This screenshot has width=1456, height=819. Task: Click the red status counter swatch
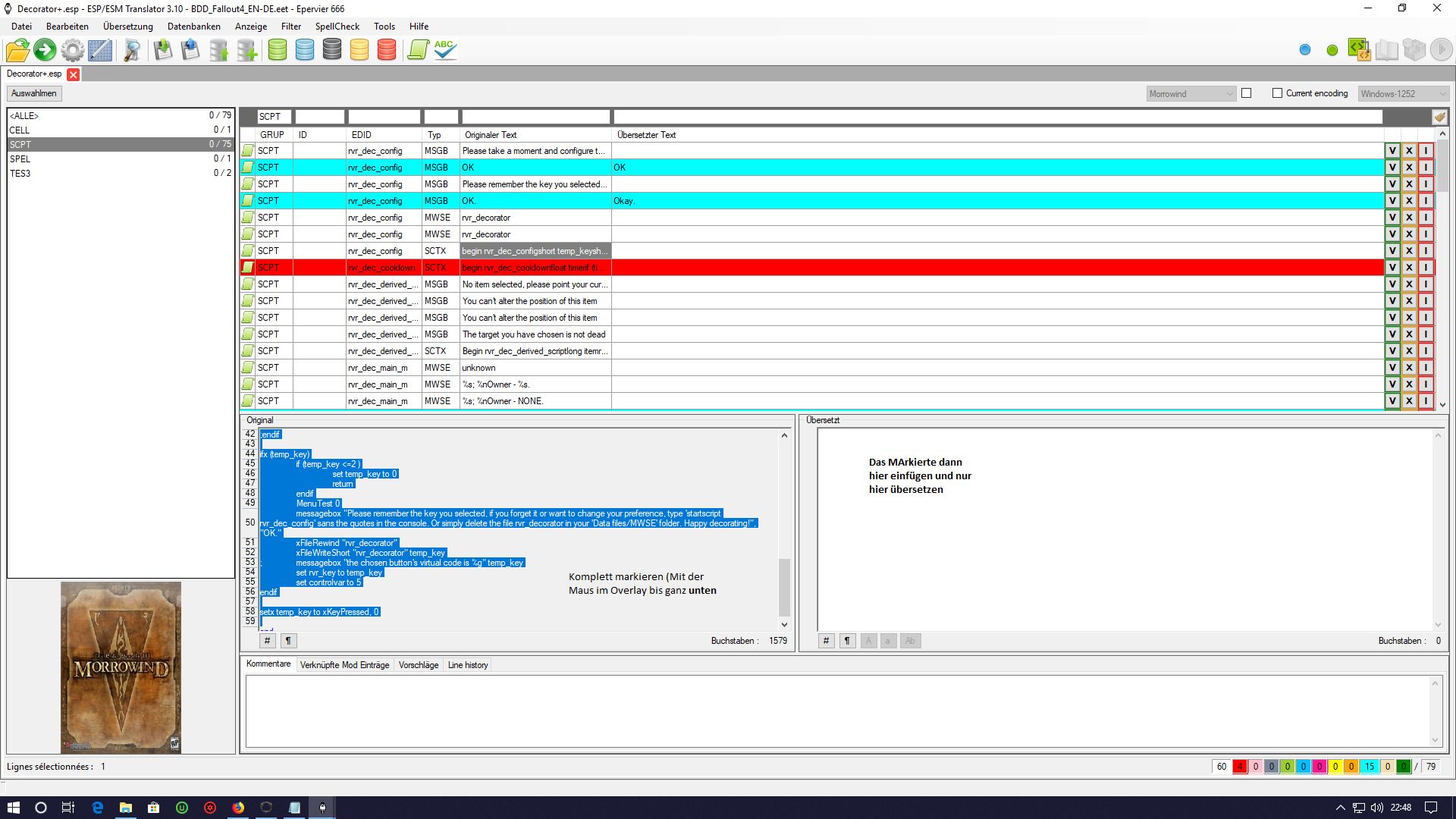[x=1239, y=767]
